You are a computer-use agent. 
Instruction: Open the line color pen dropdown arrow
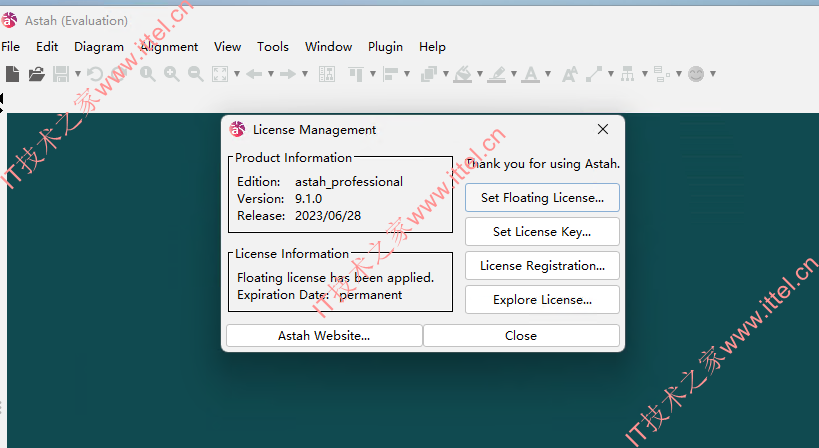(513, 74)
